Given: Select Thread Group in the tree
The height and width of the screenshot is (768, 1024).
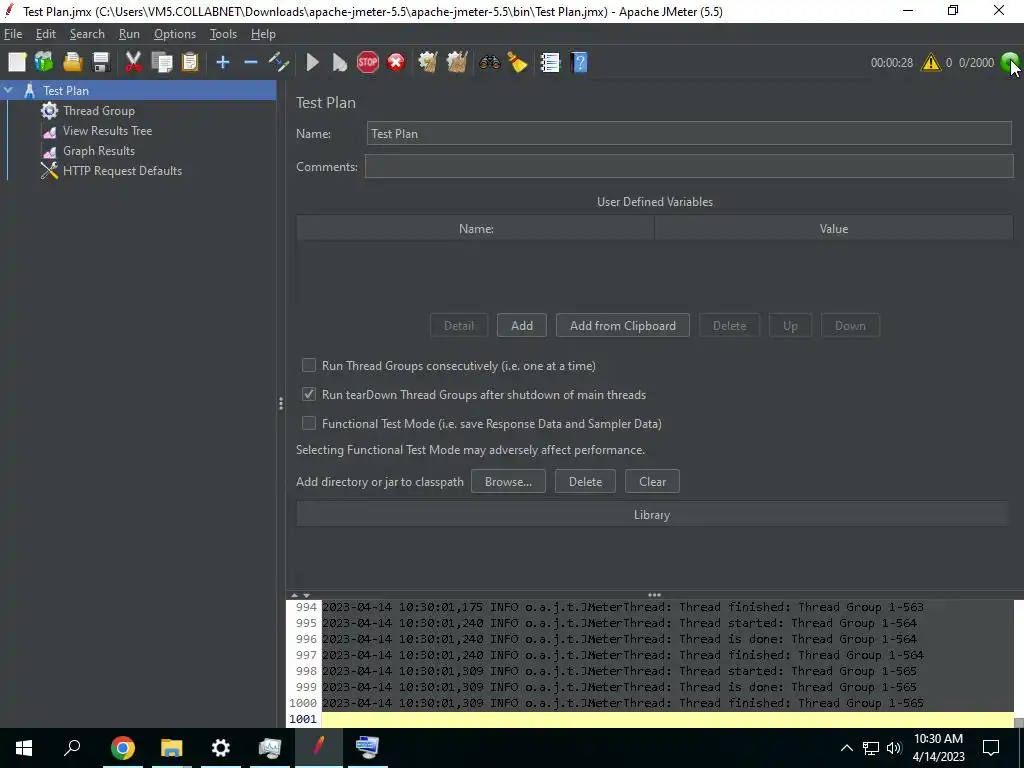Looking at the screenshot, I should pos(99,111).
